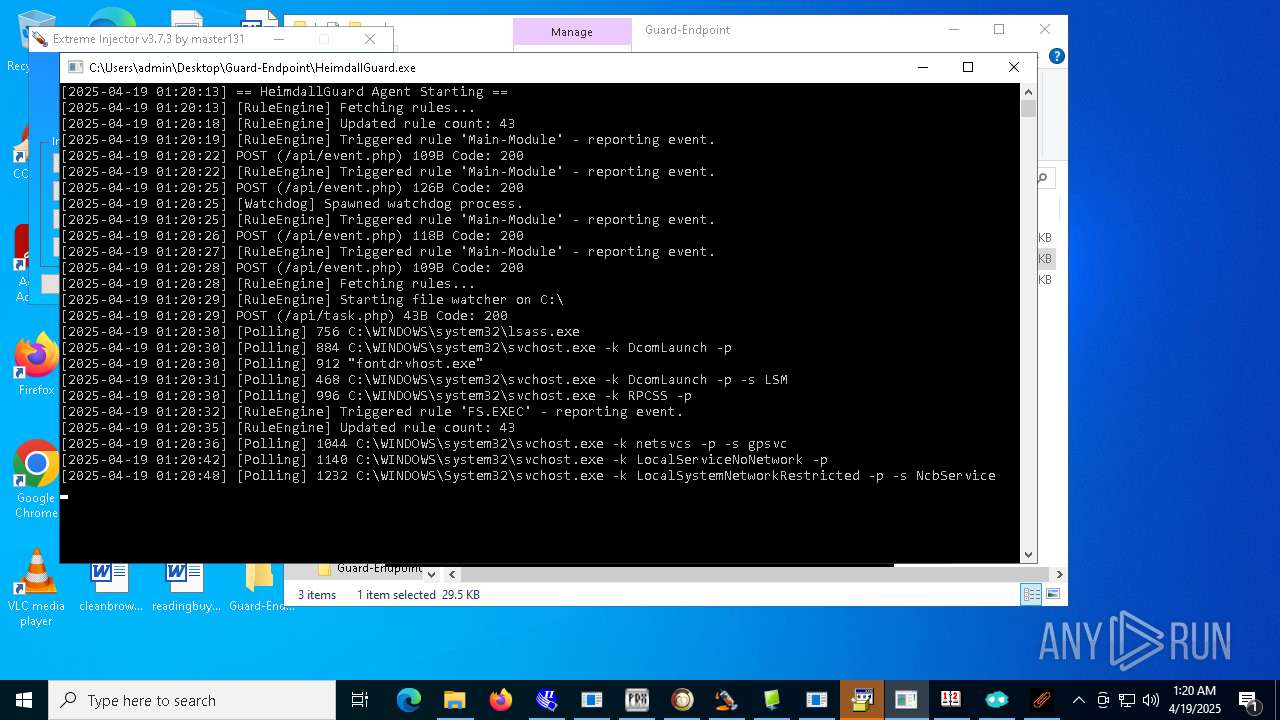Screen dimensions: 1280x720
Task: Launch Microsoft Edge from the taskbar
Action: 409,700
